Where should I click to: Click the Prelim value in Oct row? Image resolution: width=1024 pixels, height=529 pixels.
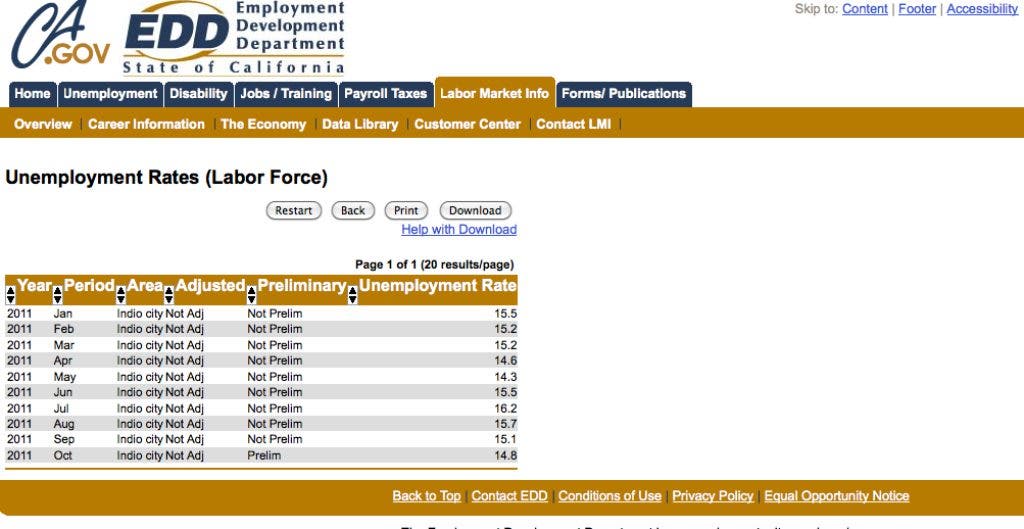click(264, 455)
